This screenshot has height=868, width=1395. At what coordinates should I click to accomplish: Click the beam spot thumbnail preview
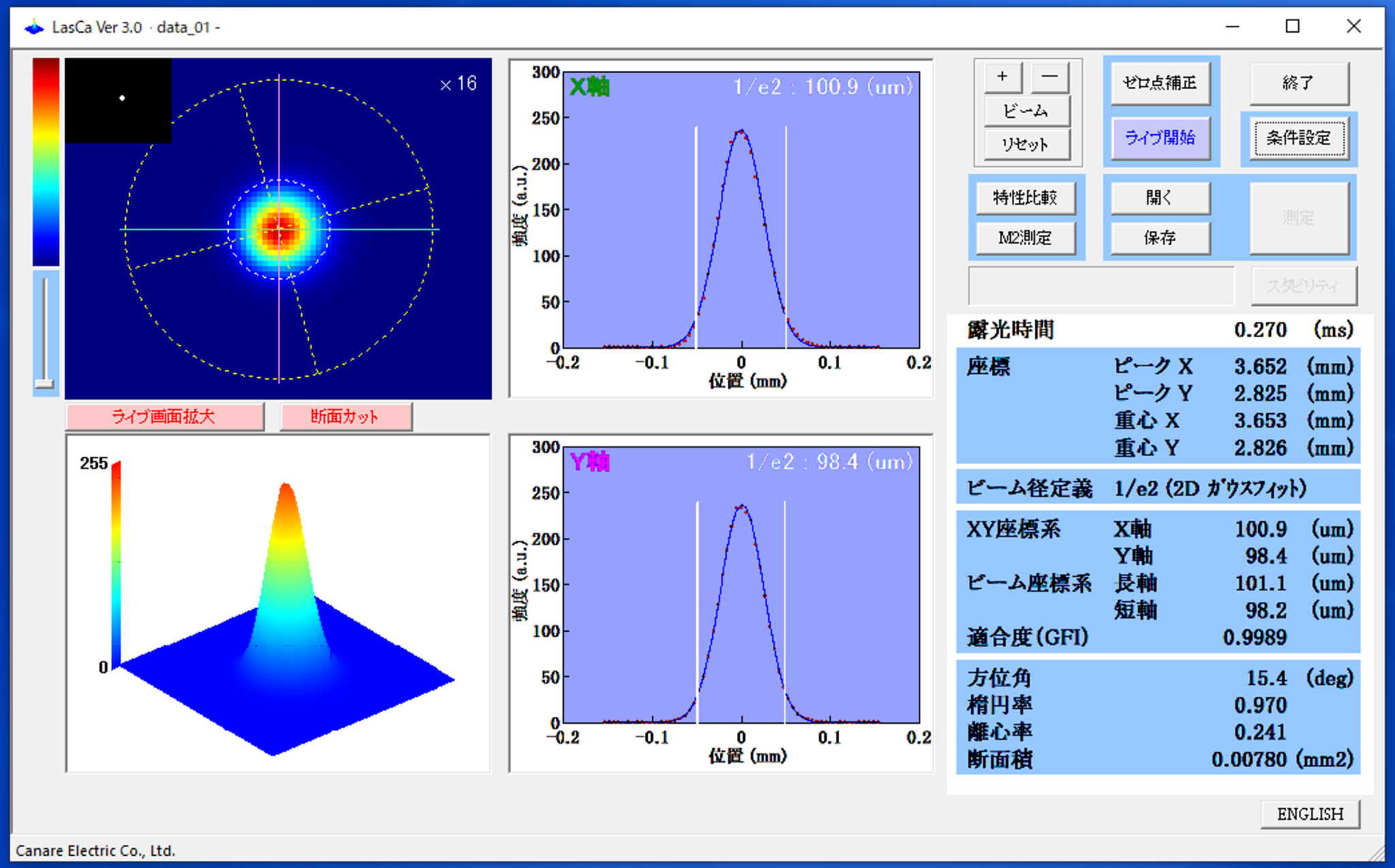118,100
